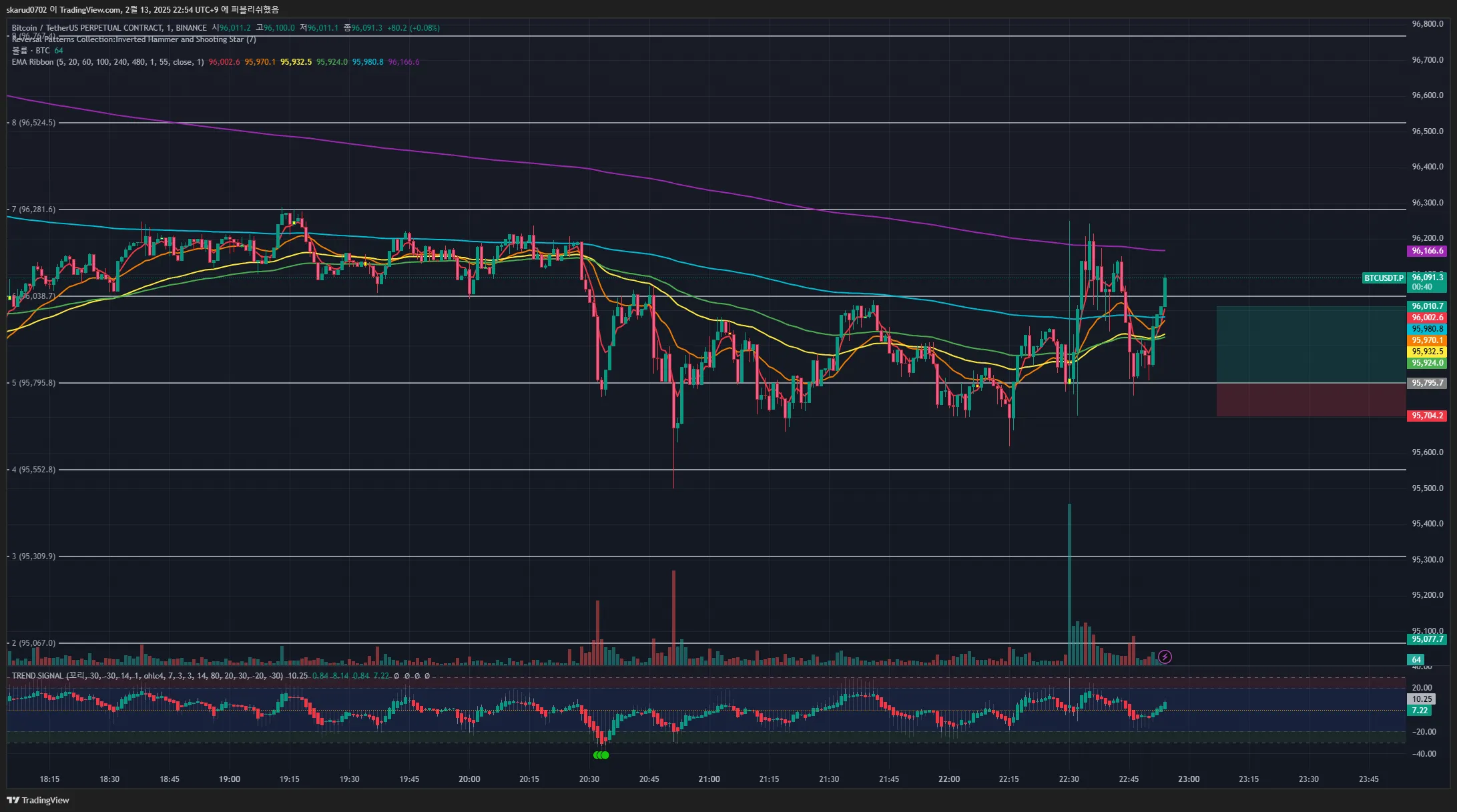Viewport: 1457px width, 812px height.
Task: Click the BTCUSDT.P symbol price tag
Action: (1384, 278)
